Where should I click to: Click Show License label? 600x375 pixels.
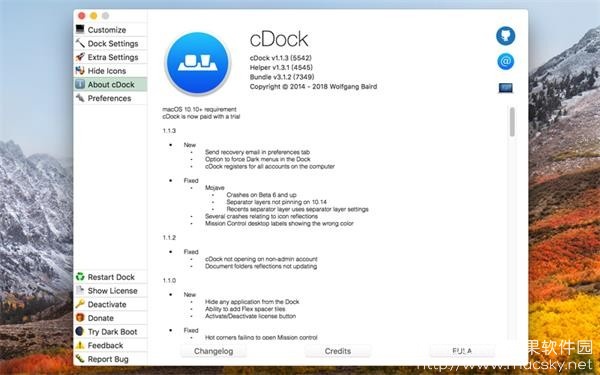112,291
